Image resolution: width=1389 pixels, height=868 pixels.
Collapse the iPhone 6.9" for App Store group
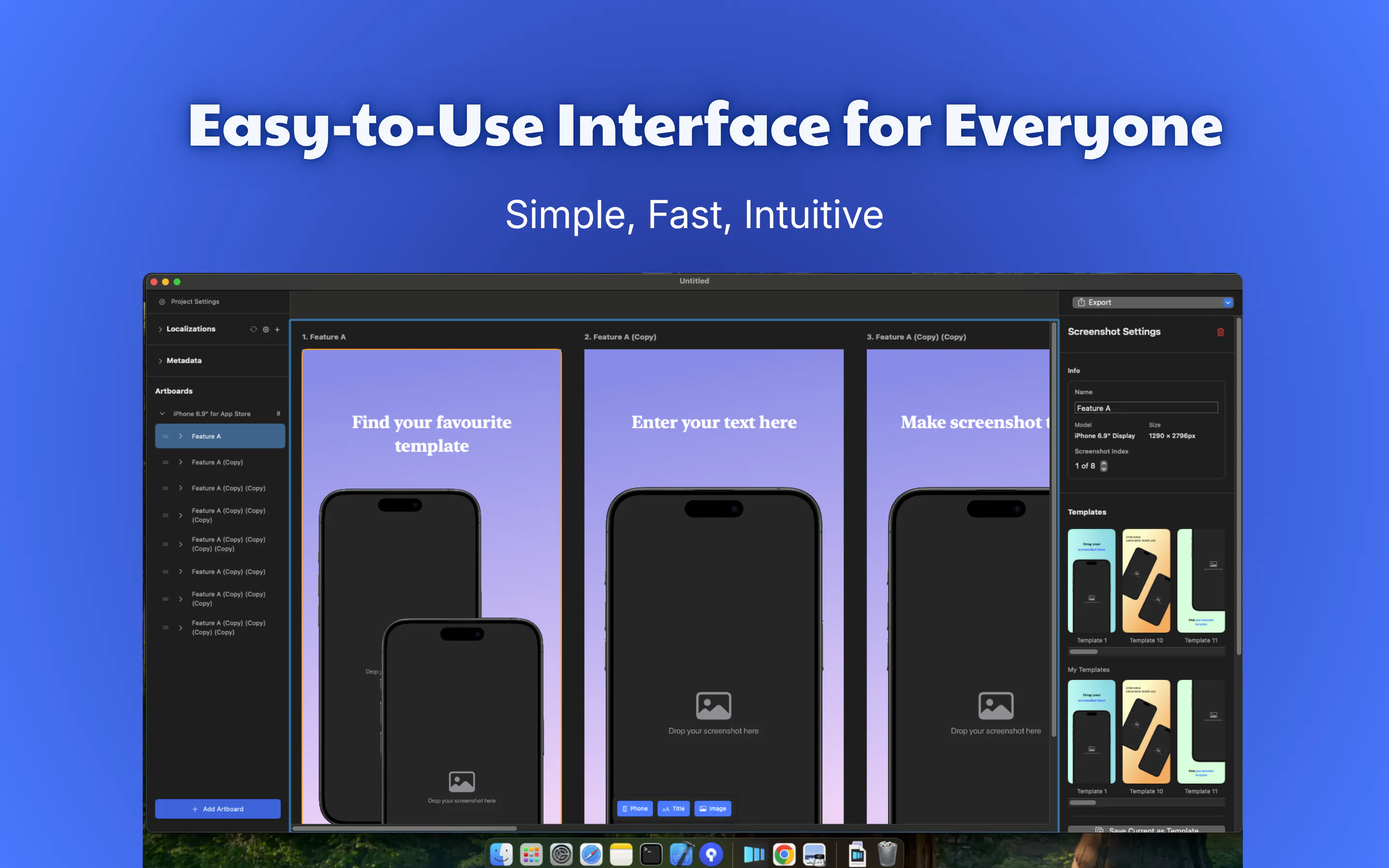click(x=162, y=413)
